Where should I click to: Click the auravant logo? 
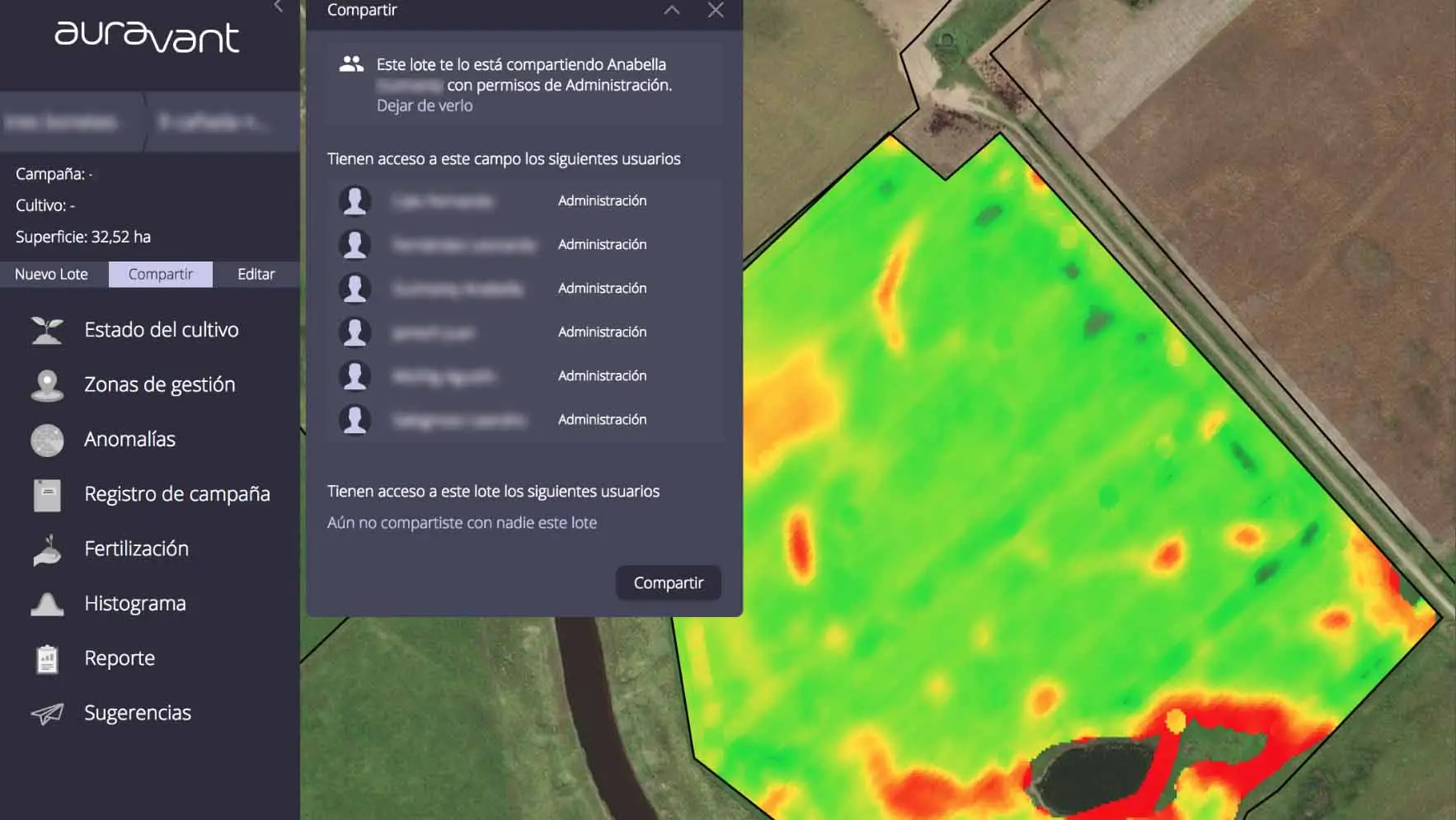tap(147, 36)
